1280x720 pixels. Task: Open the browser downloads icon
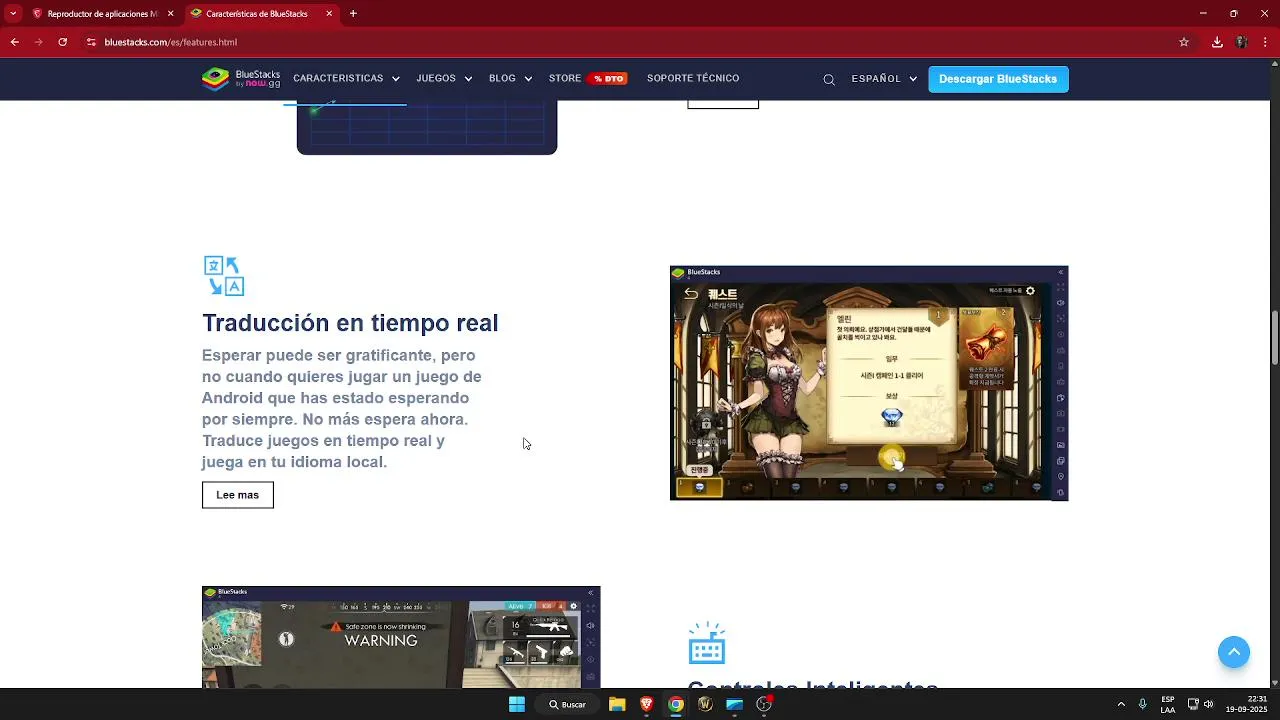1217,42
